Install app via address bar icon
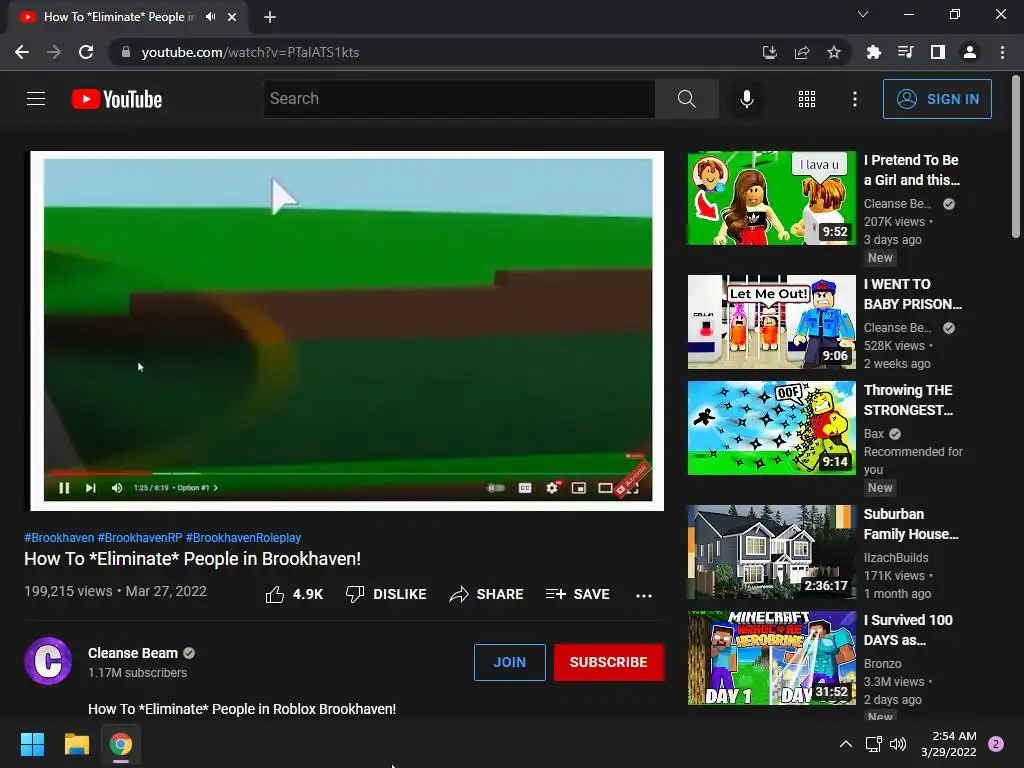Image resolution: width=1024 pixels, height=768 pixels. tap(769, 52)
